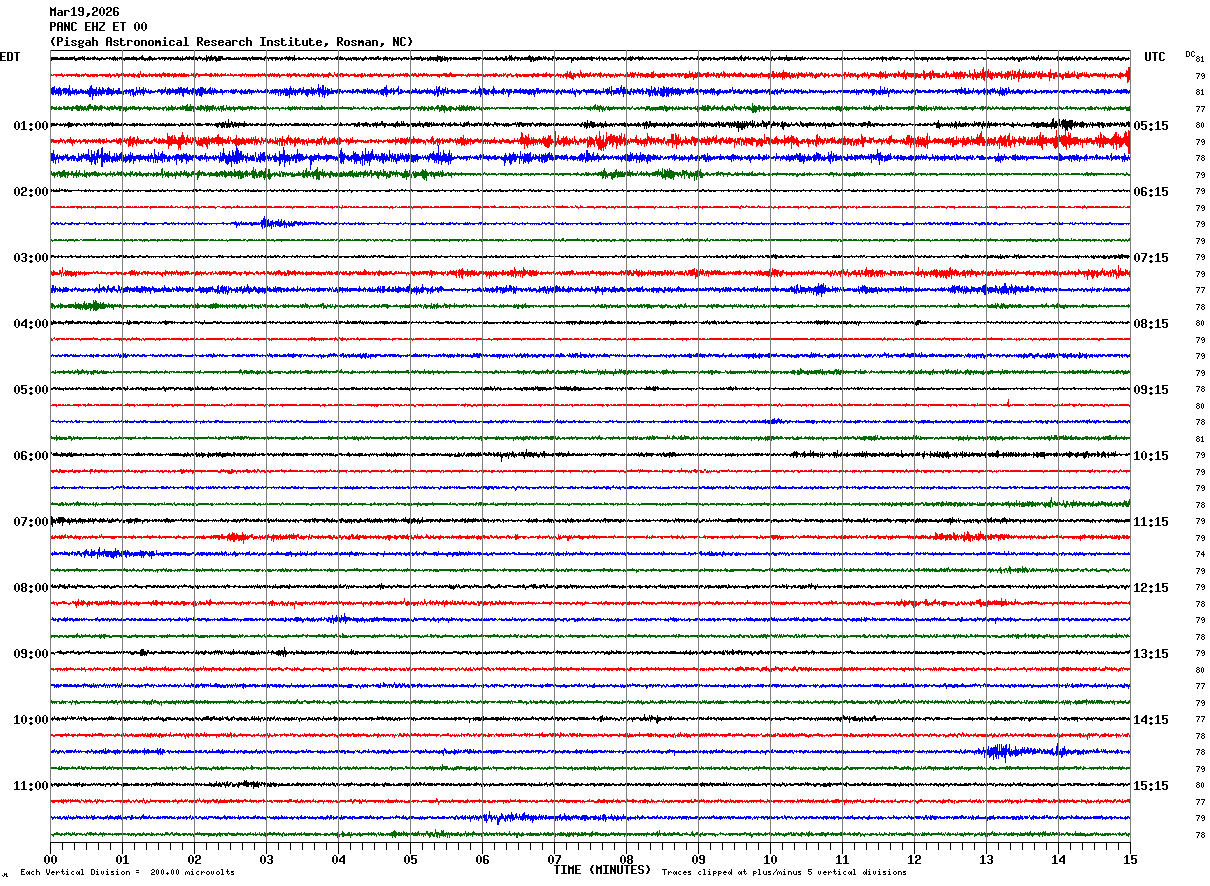This screenshot has width=1210, height=886.
Task: Select the 07:00 EDT row label
Action: click(x=31, y=522)
